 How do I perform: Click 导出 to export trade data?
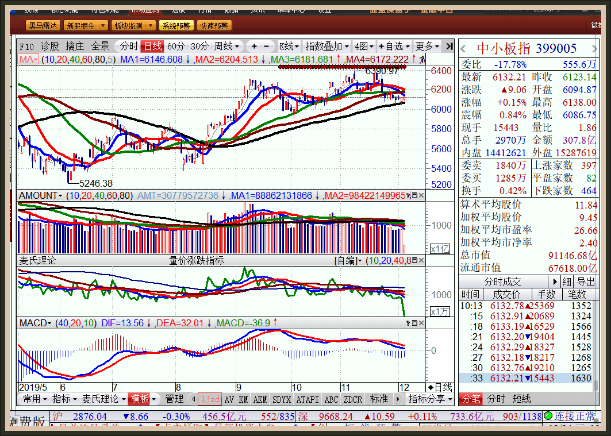click(x=586, y=281)
